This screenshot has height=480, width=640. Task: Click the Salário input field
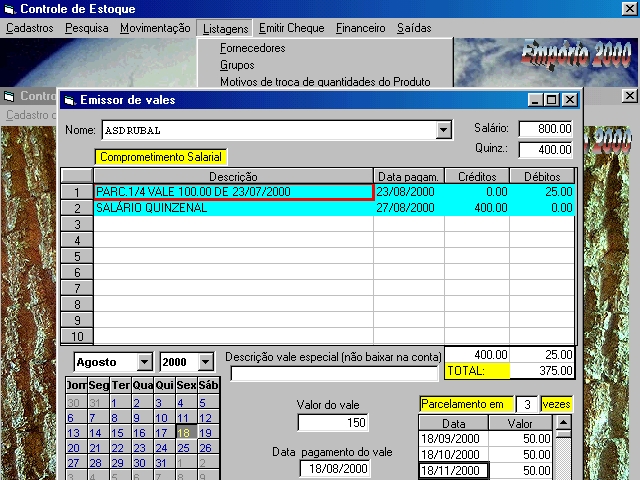[x=545, y=129]
